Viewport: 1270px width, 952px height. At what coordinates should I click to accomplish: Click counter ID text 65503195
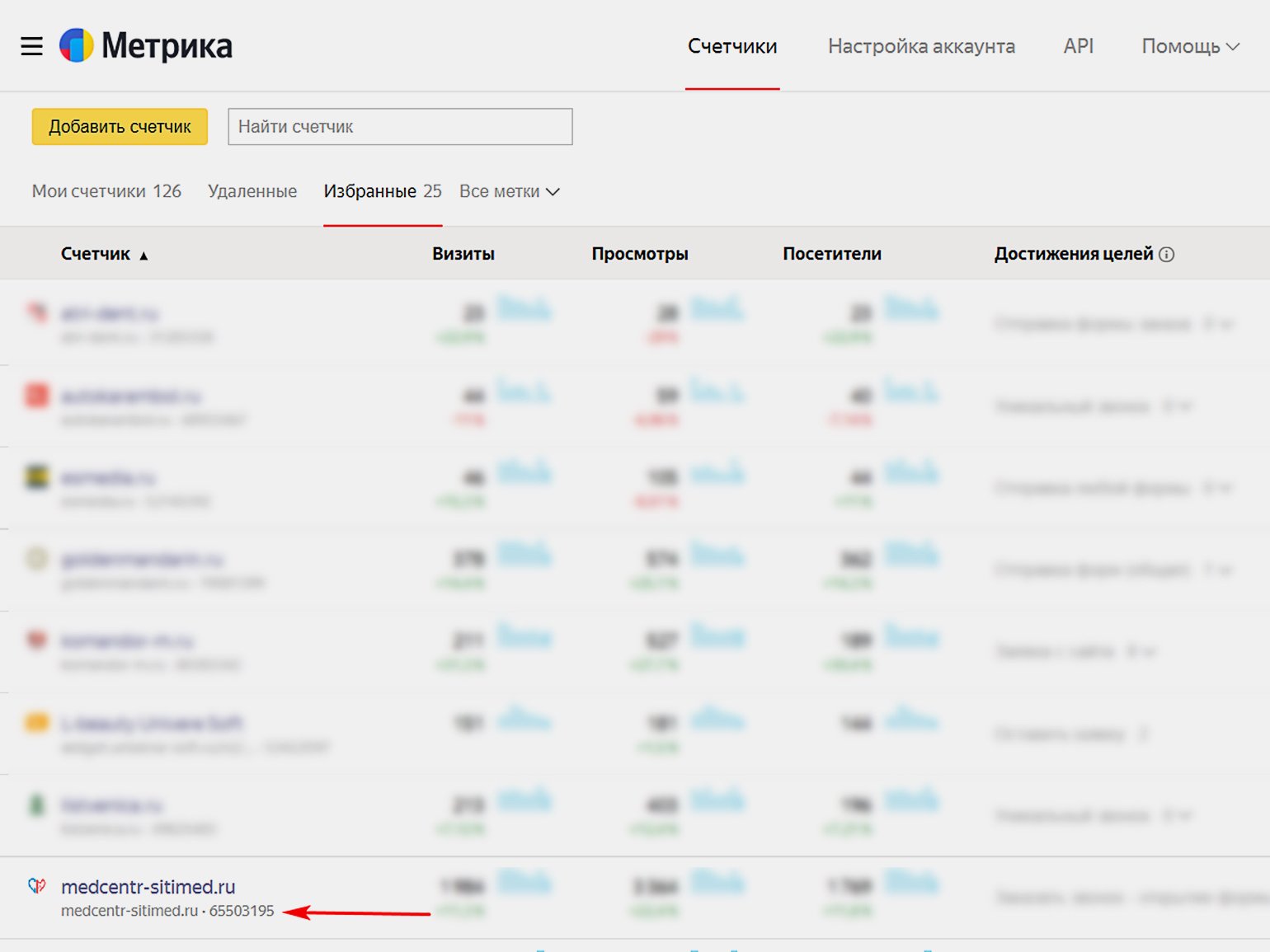pyautogui.click(x=242, y=911)
